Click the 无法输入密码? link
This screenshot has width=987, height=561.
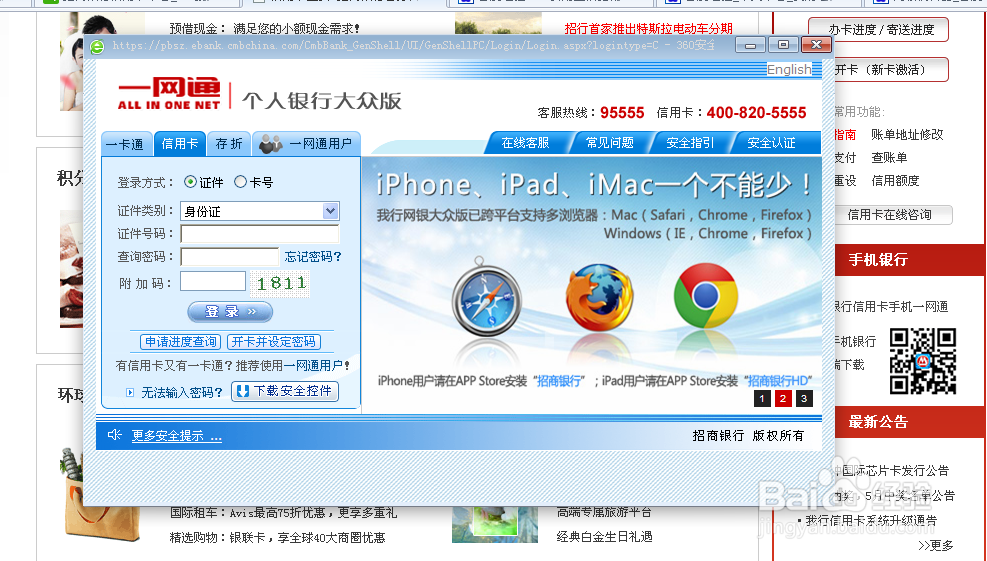(181, 393)
